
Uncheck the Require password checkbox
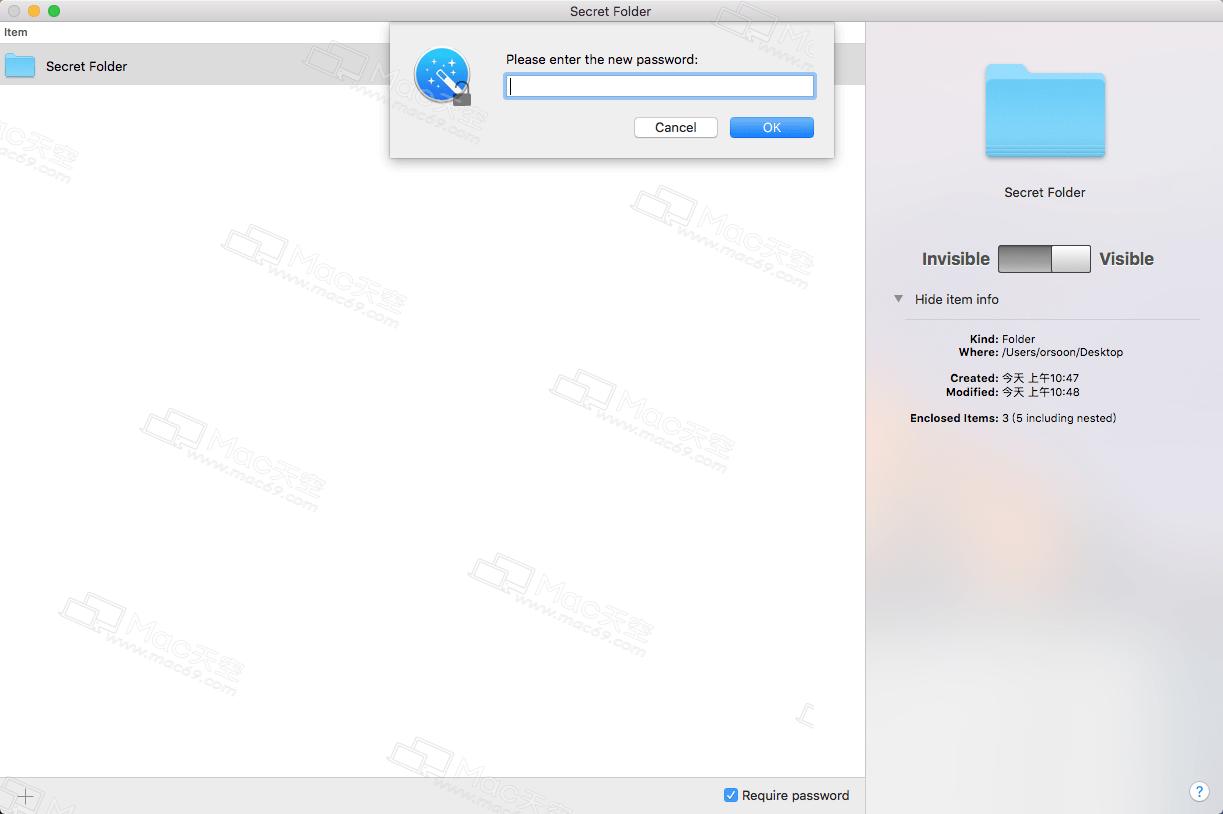click(731, 795)
